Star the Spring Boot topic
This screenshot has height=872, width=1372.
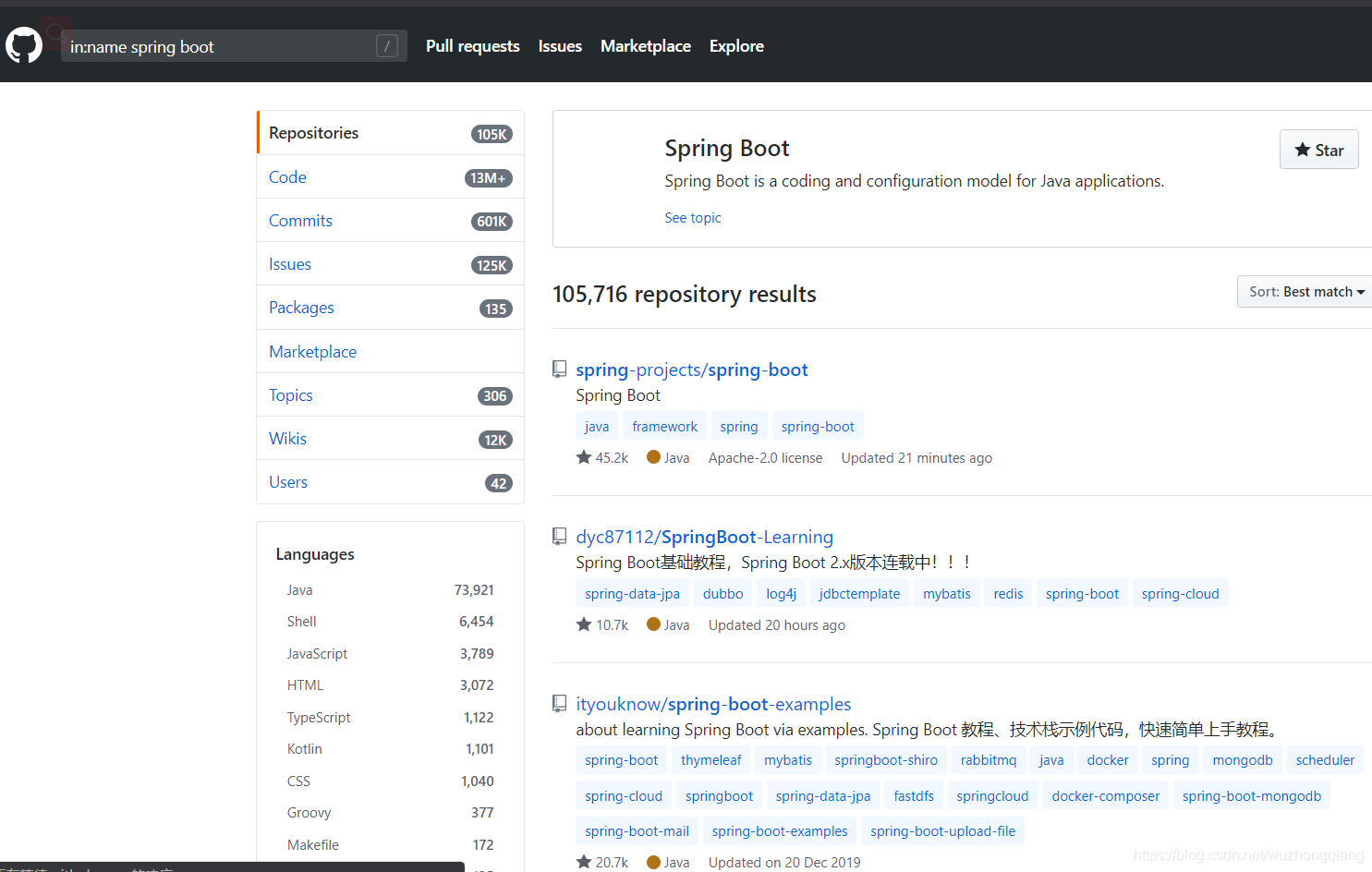coord(1318,150)
